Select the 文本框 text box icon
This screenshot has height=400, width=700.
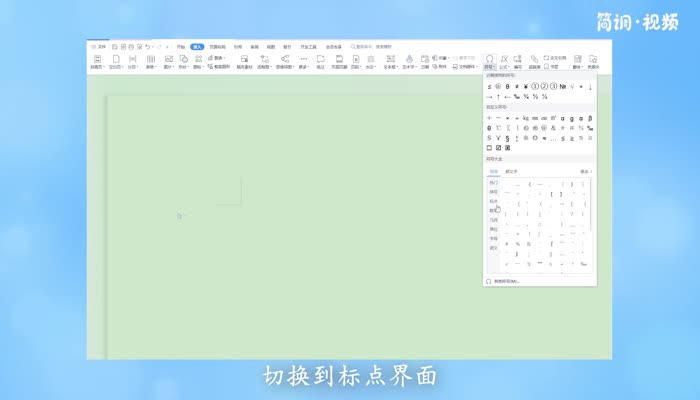coord(391,61)
